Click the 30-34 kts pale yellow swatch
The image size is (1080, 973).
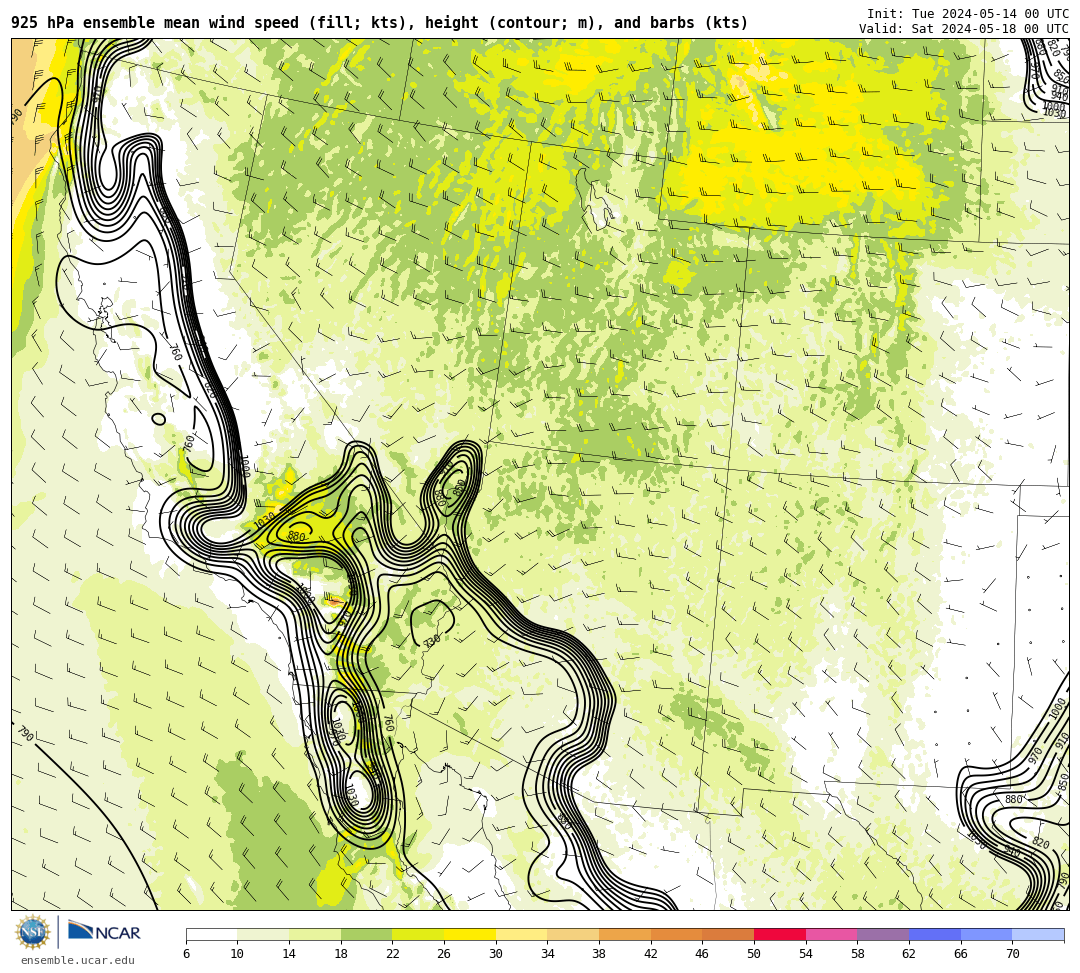(521, 934)
